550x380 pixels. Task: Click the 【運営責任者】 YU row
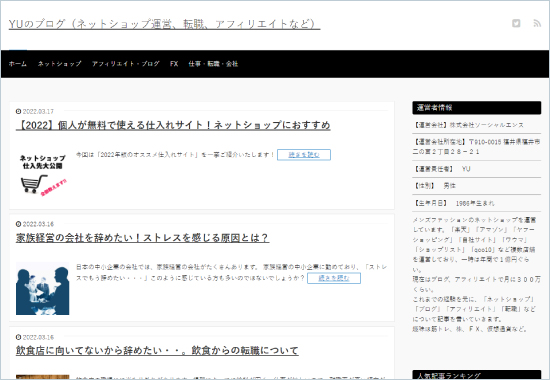(477, 169)
